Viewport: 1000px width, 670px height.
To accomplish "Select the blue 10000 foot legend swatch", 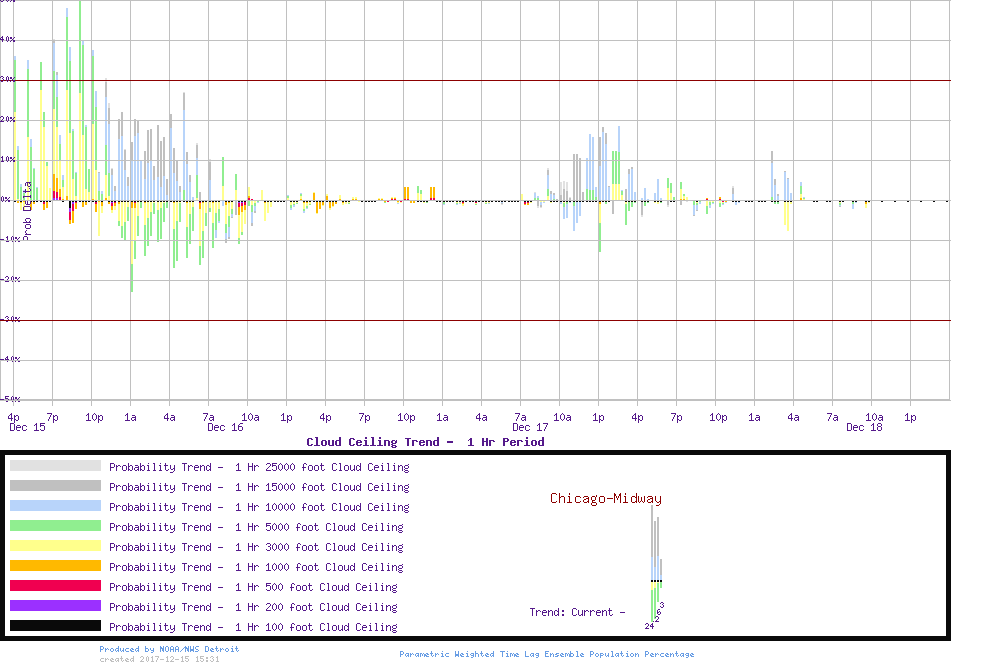I will 55,506.
